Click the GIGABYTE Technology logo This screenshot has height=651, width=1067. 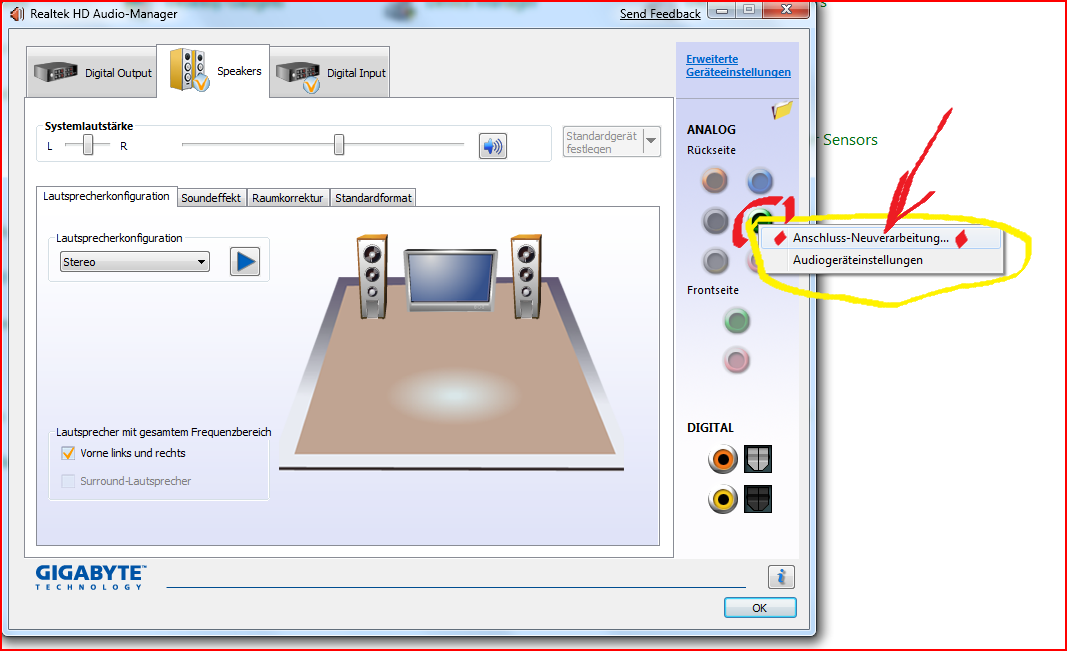(91, 577)
